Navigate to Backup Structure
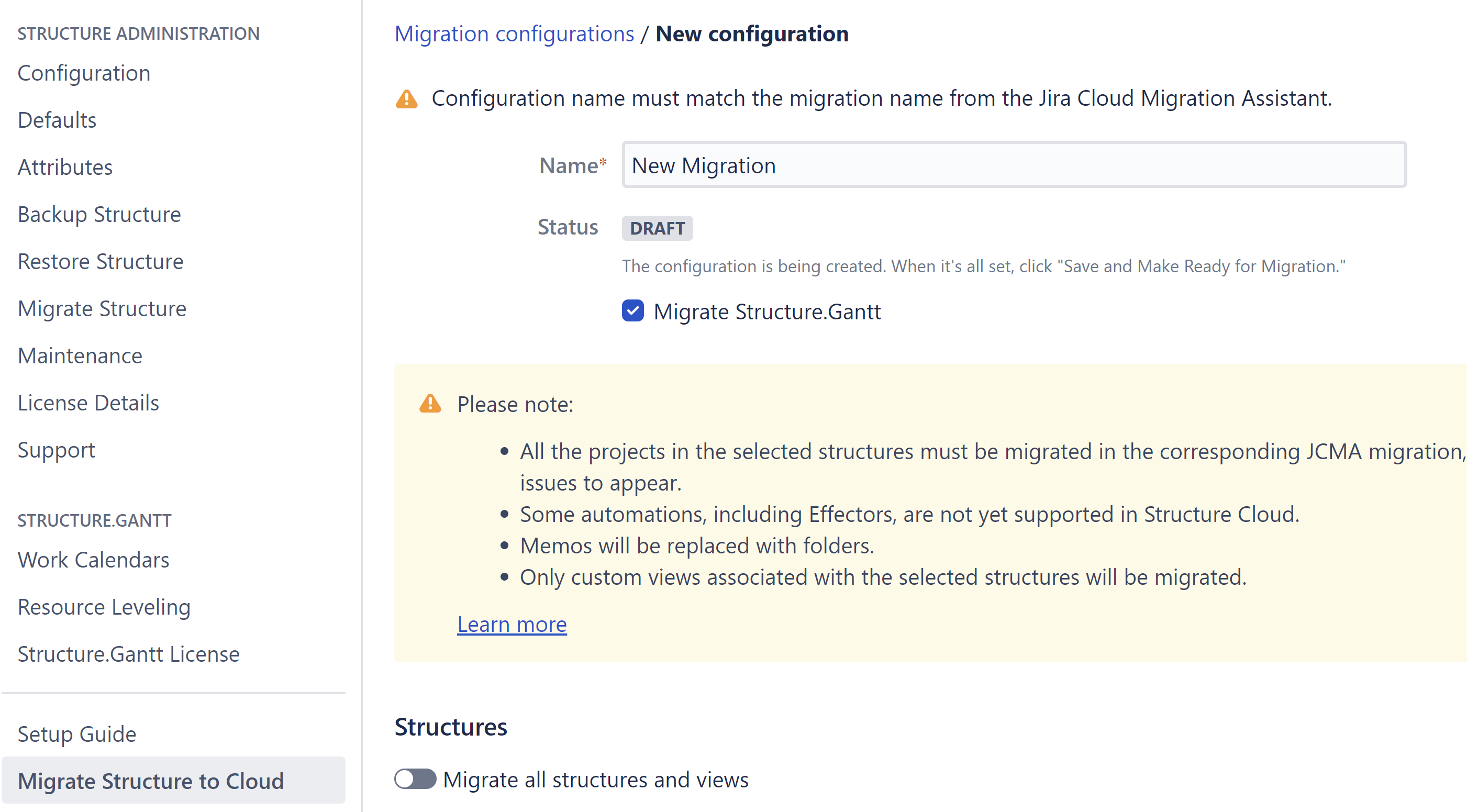 click(x=99, y=215)
